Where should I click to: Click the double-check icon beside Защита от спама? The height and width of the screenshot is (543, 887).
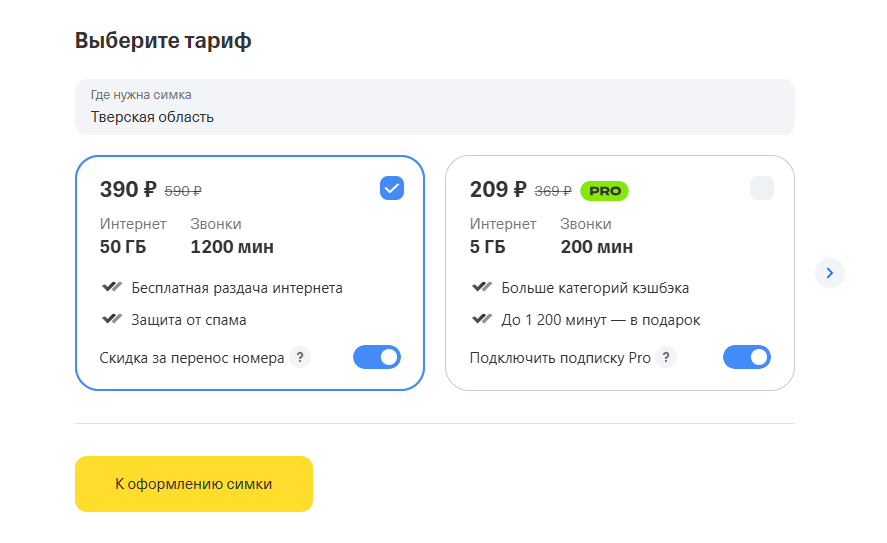click(112, 319)
